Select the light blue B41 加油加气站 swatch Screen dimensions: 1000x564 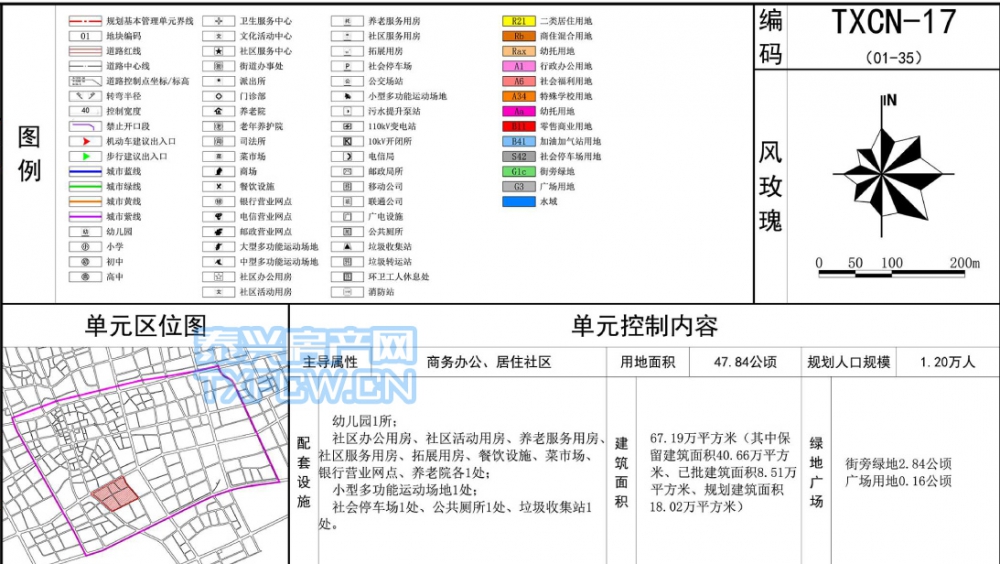click(x=519, y=141)
